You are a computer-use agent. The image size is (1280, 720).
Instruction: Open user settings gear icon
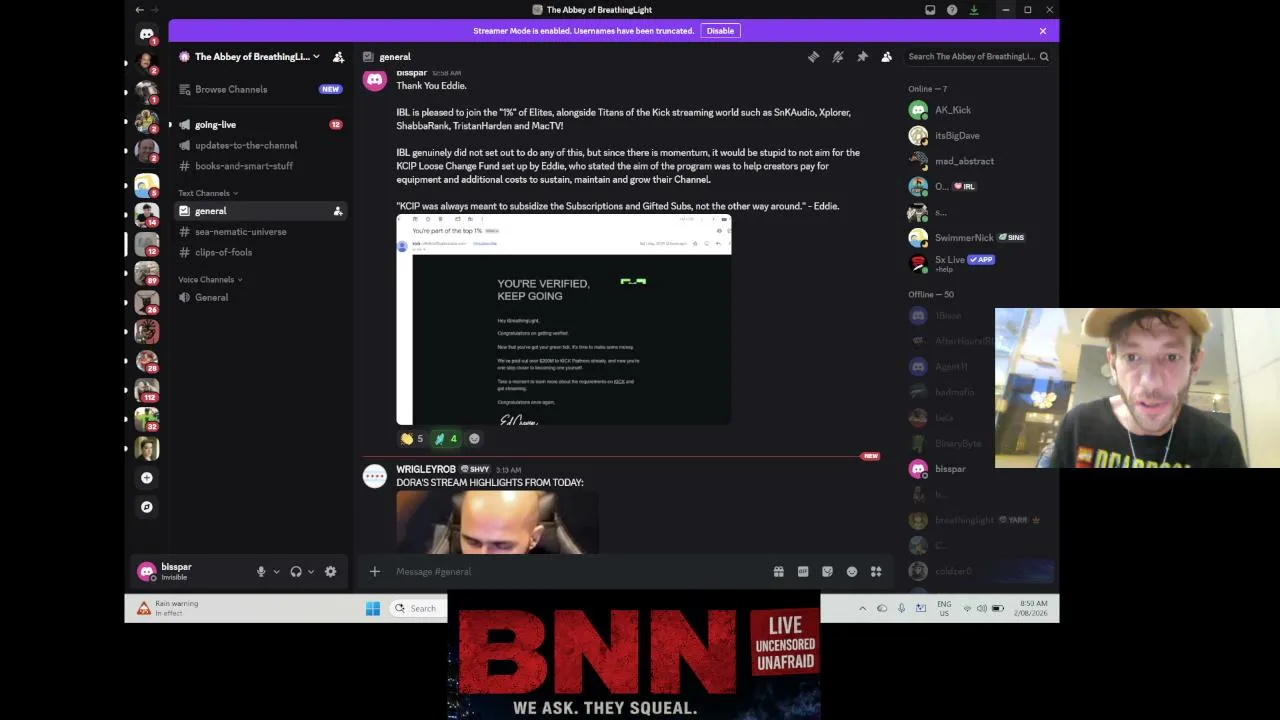coord(331,572)
